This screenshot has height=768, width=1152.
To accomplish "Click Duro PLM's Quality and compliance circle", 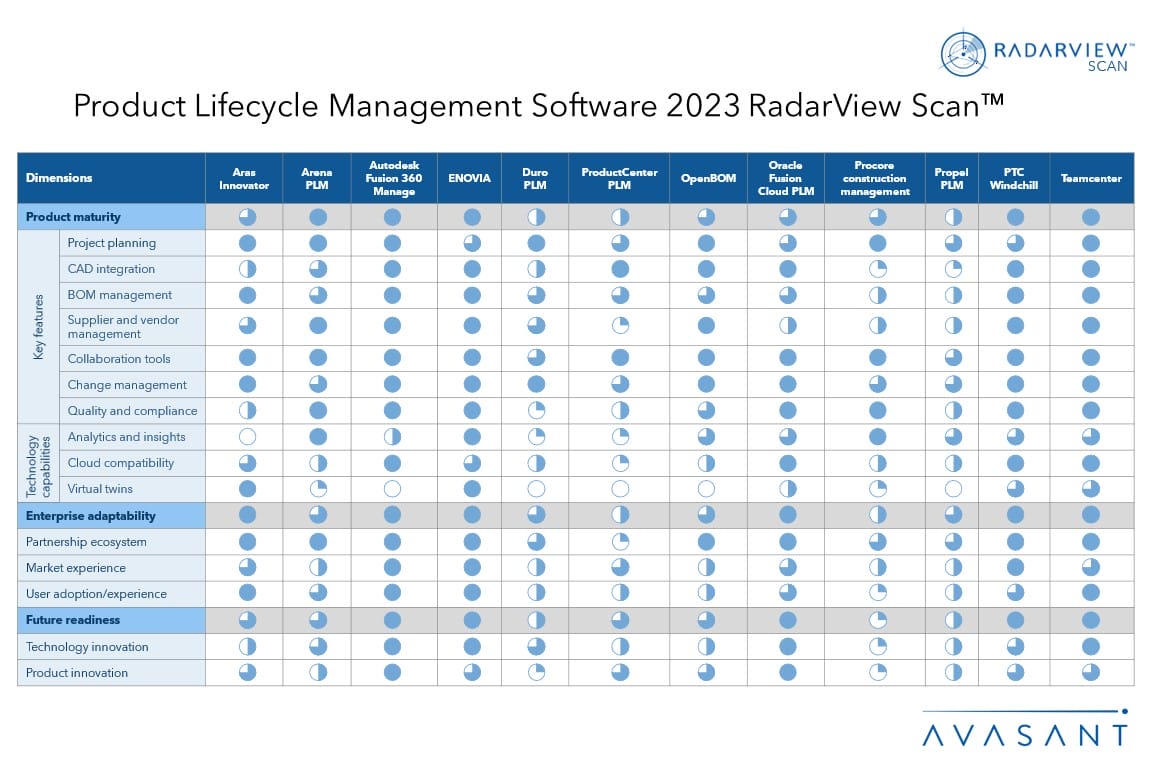I will tap(536, 411).
